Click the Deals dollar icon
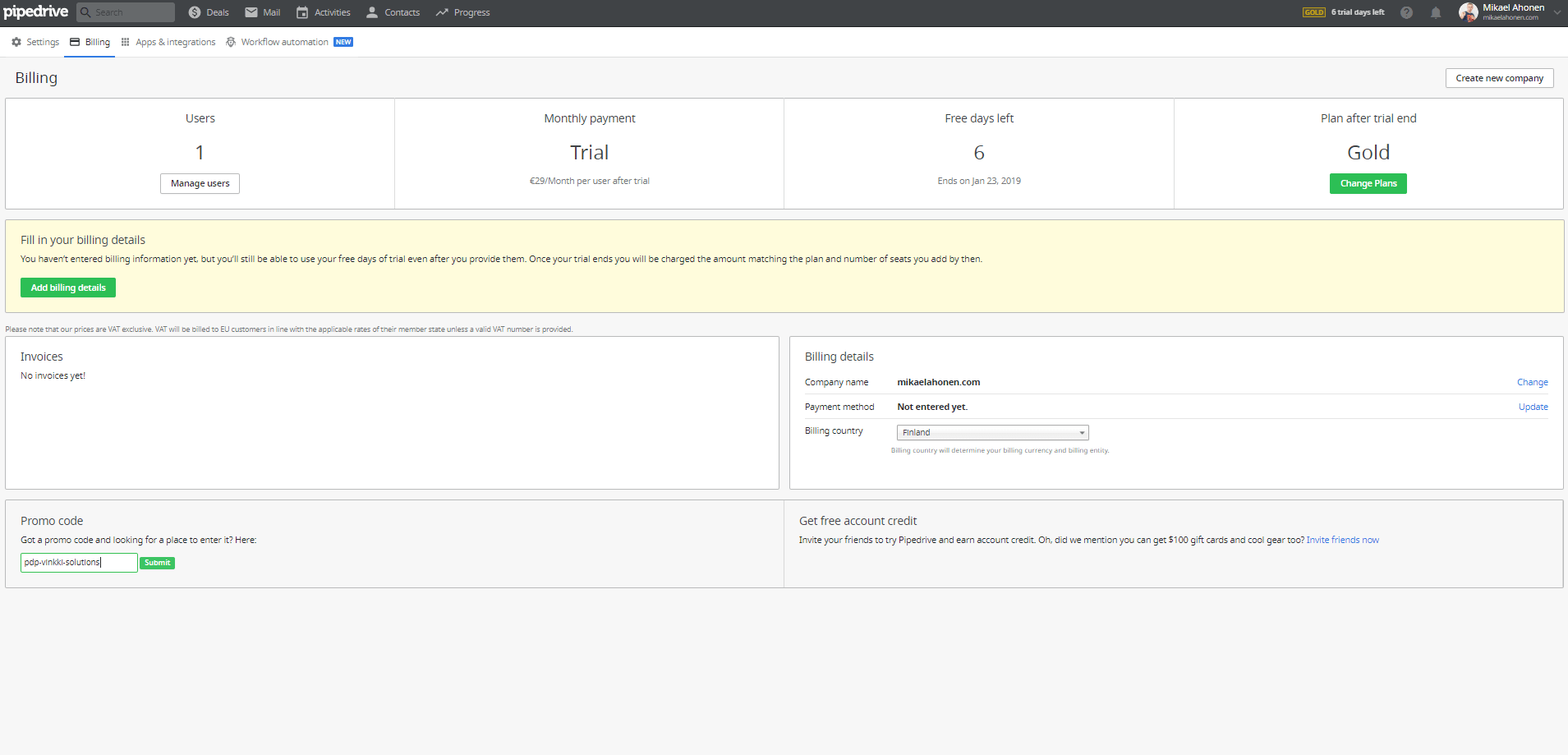Image resolution: width=1568 pixels, height=755 pixels. [x=195, y=12]
